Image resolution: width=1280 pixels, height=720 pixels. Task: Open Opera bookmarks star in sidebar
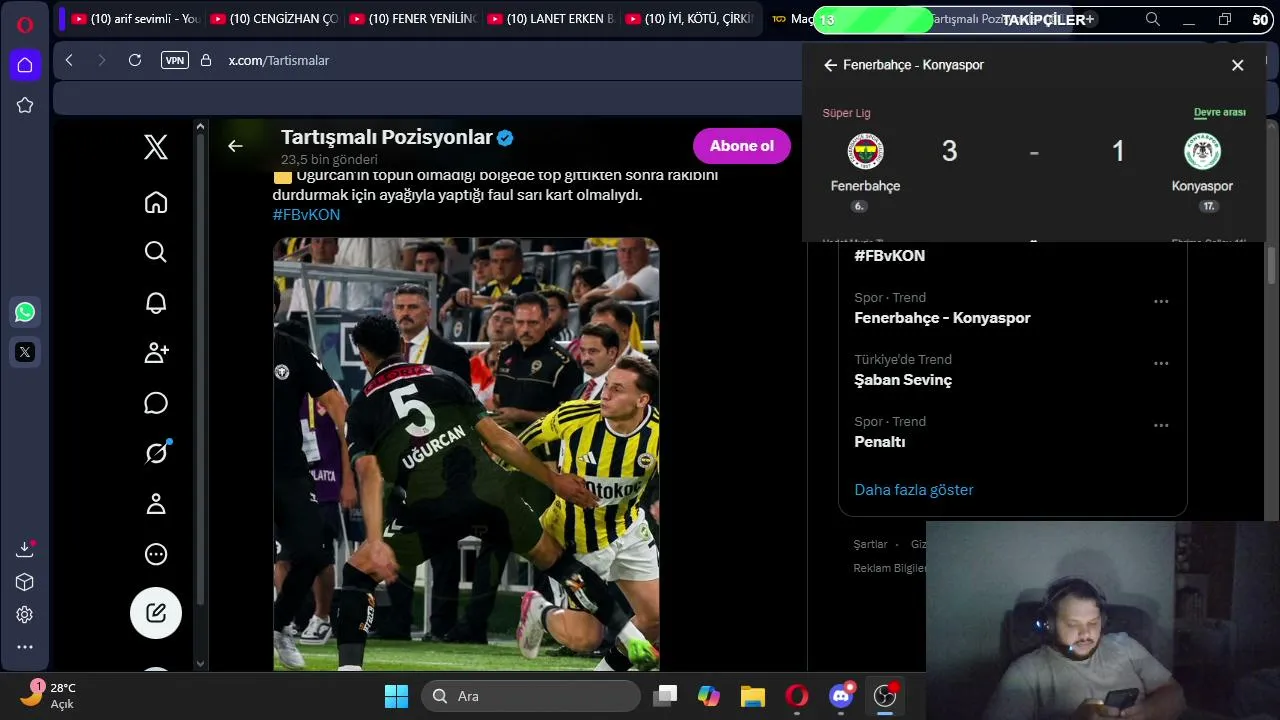pyautogui.click(x=25, y=105)
